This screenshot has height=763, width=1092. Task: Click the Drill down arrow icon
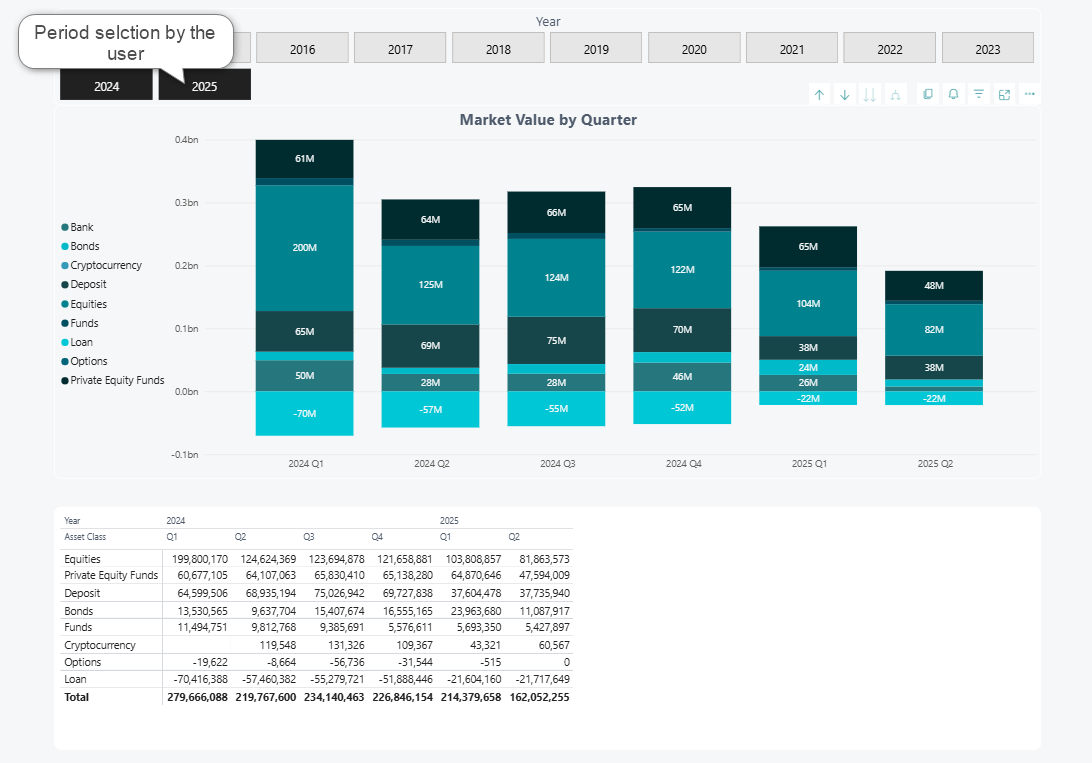(844, 94)
